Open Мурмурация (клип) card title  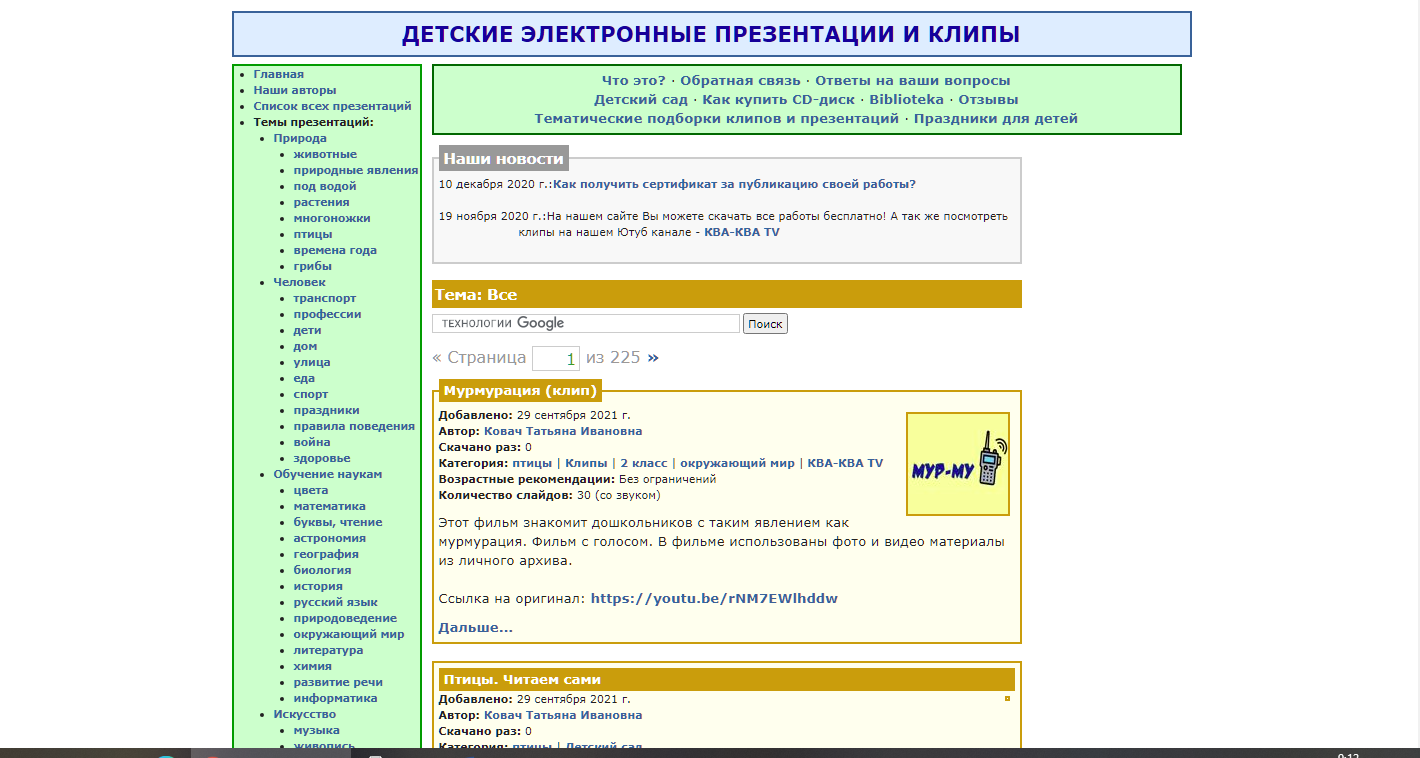pyautogui.click(x=520, y=390)
